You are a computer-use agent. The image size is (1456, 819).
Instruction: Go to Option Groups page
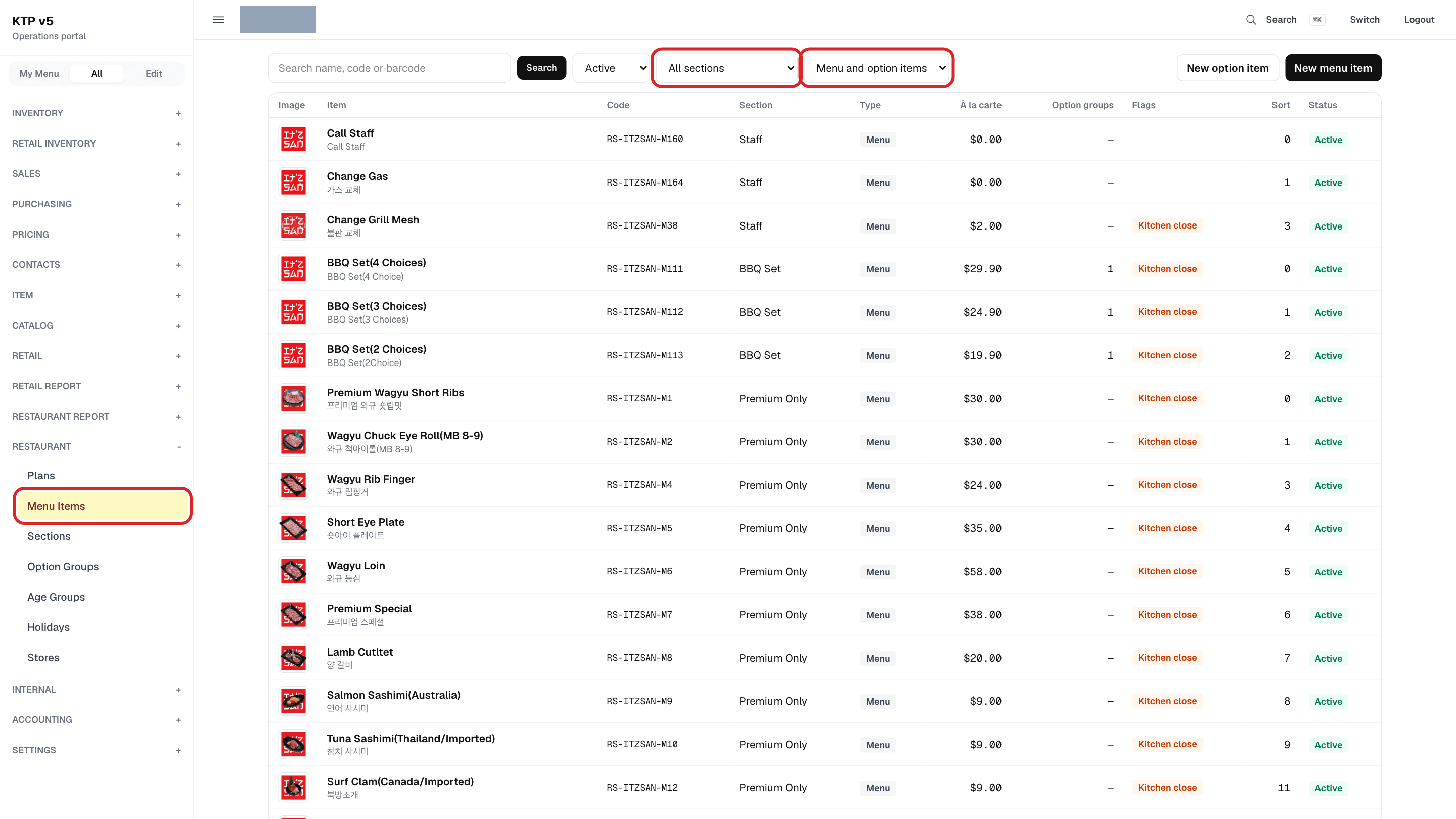63,566
